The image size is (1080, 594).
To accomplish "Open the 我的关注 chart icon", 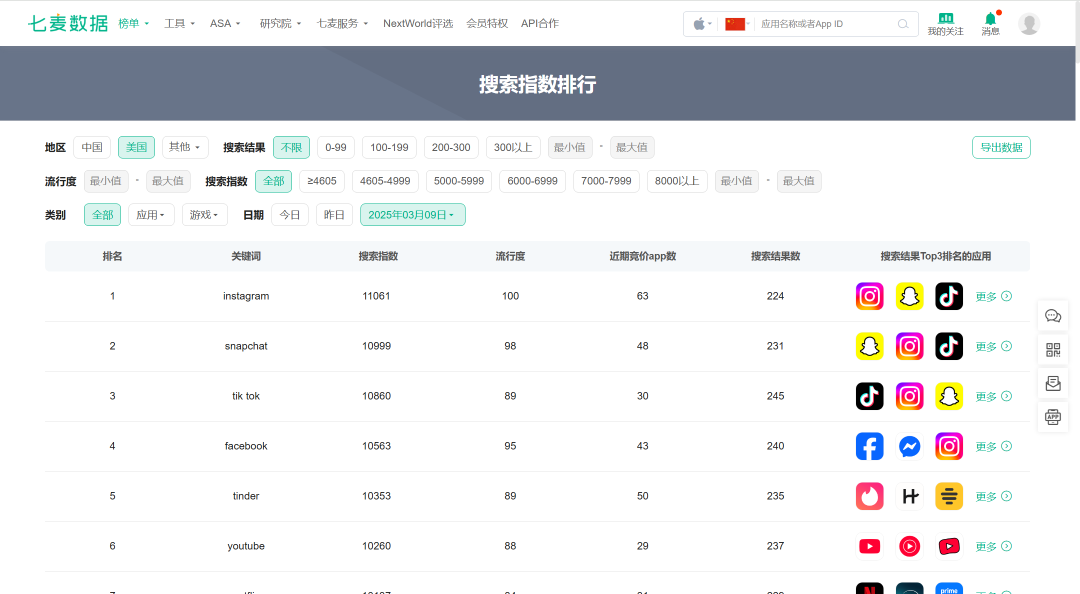I will 946,19.
